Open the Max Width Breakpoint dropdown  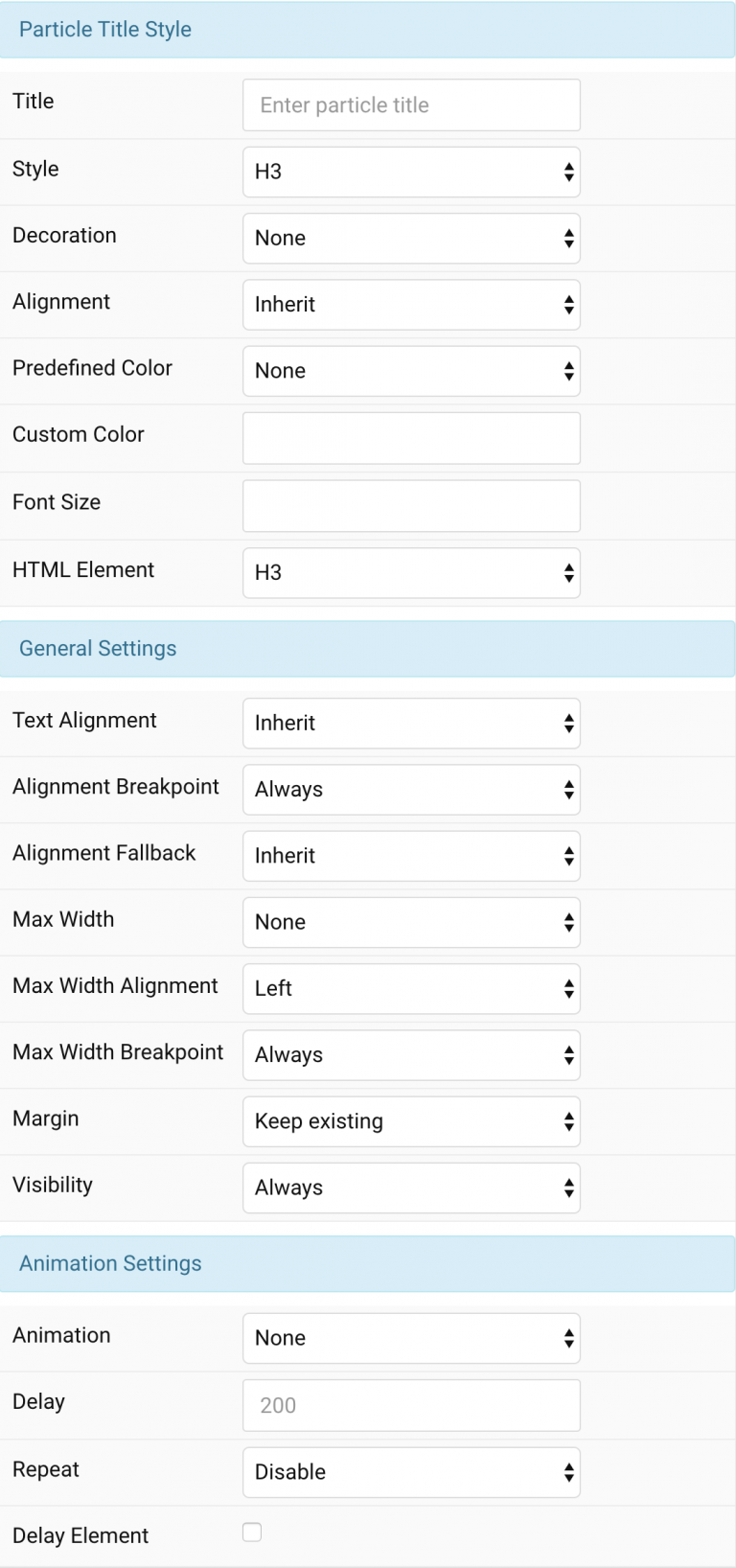(x=411, y=1054)
